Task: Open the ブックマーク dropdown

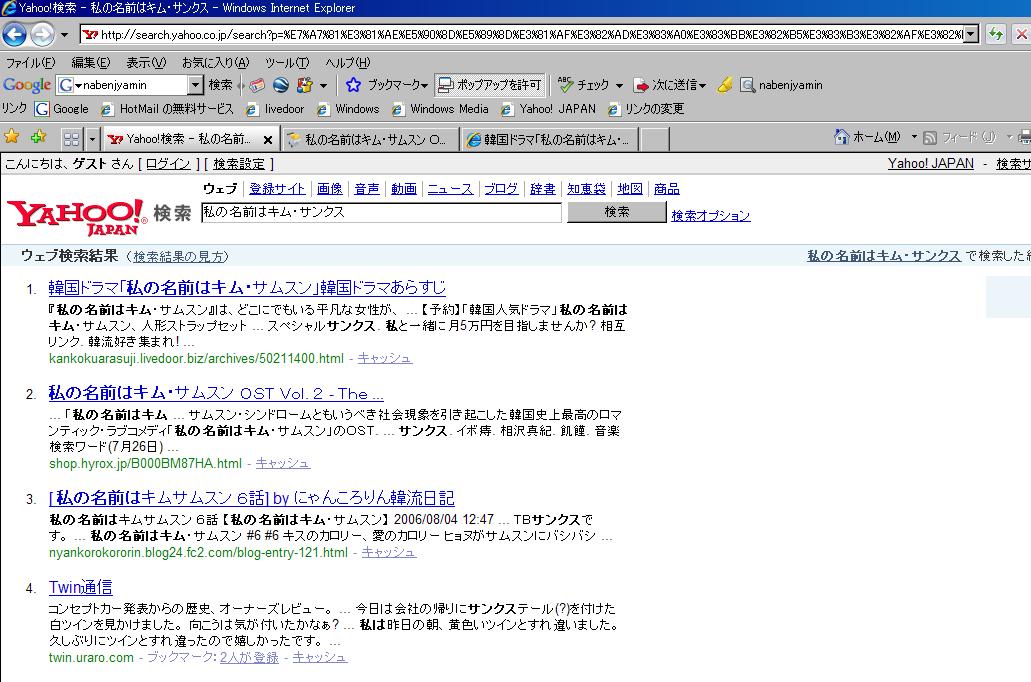Action: (398, 85)
